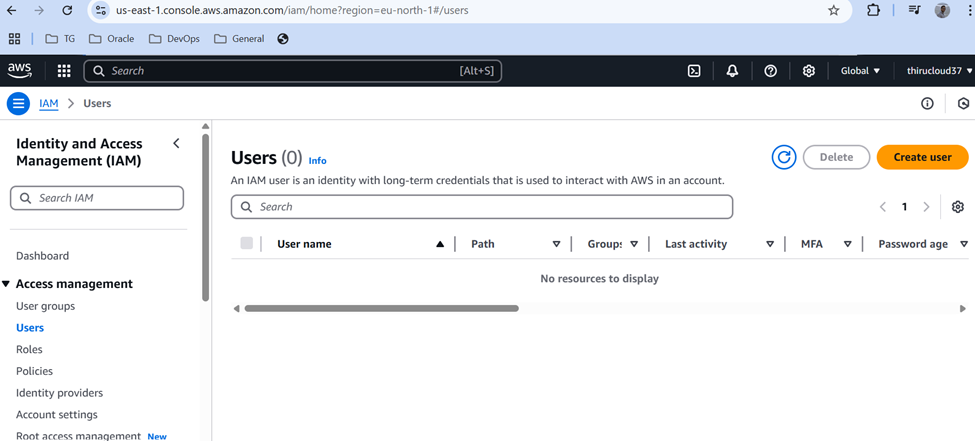Click the hexagon icon at top right

pyautogui.click(x=964, y=103)
